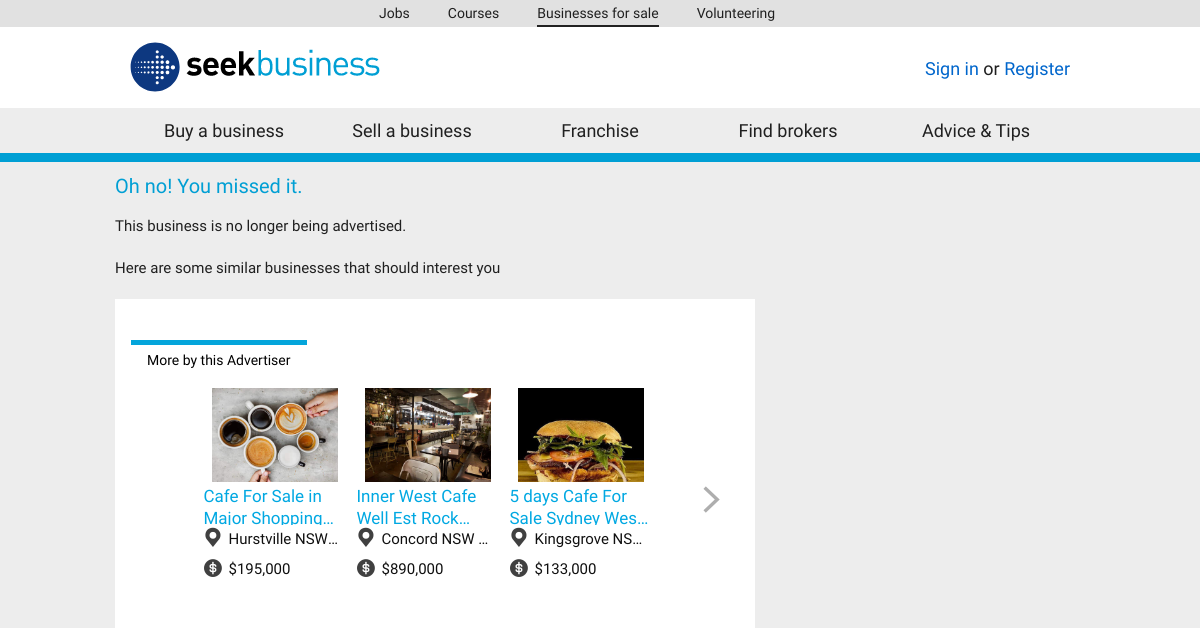1200x628 pixels.
Task: Click the Sign in link
Action: 952,69
